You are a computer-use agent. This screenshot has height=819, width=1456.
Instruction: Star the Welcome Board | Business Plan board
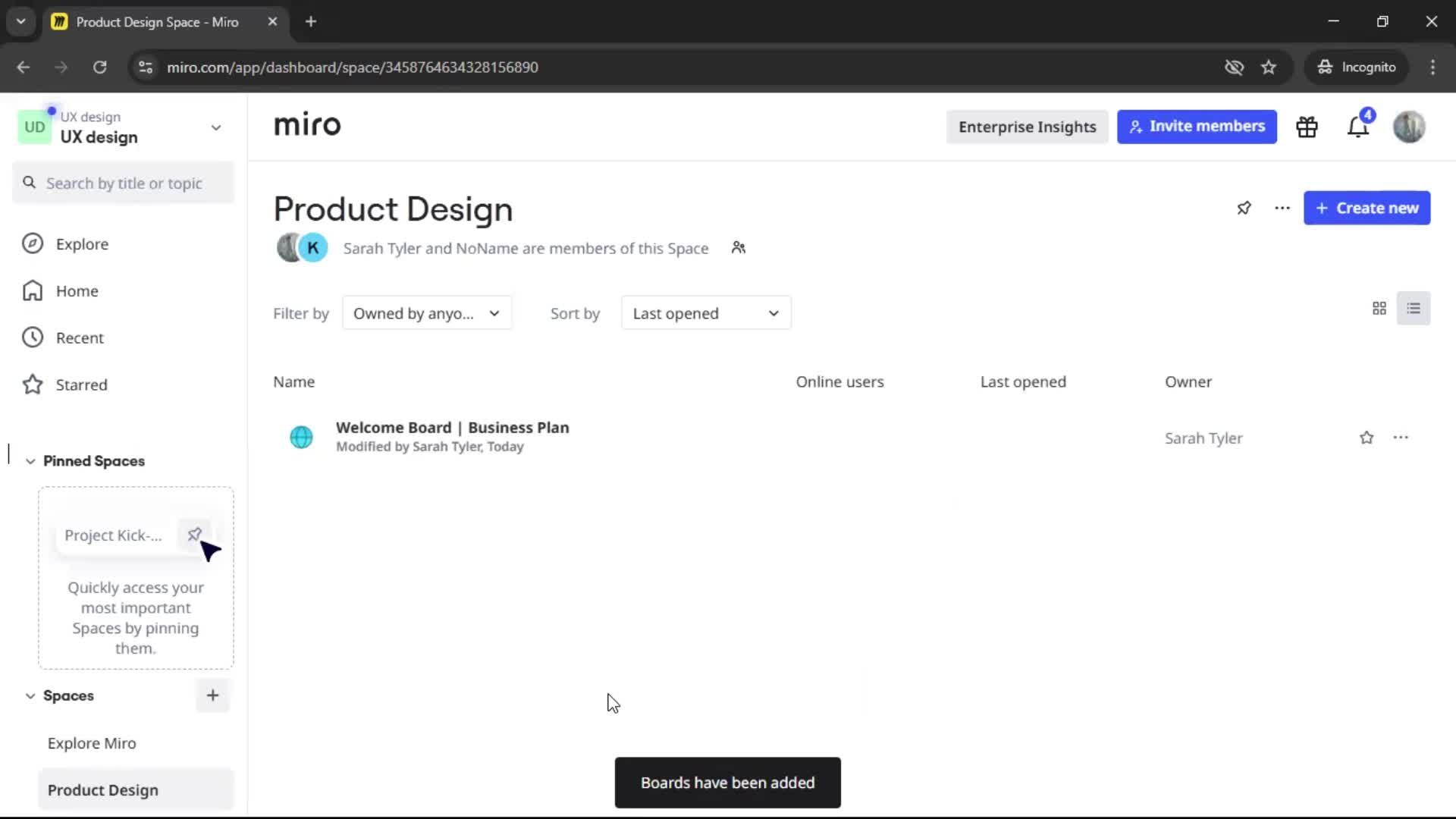pyautogui.click(x=1367, y=438)
